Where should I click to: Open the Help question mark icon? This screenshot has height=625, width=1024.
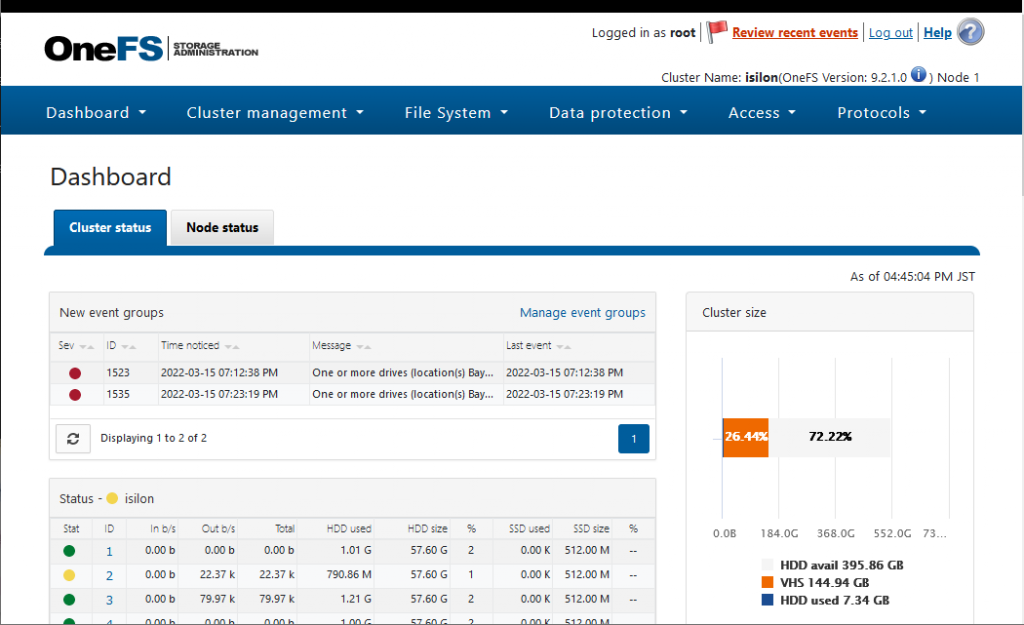click(x=970, y=31)
